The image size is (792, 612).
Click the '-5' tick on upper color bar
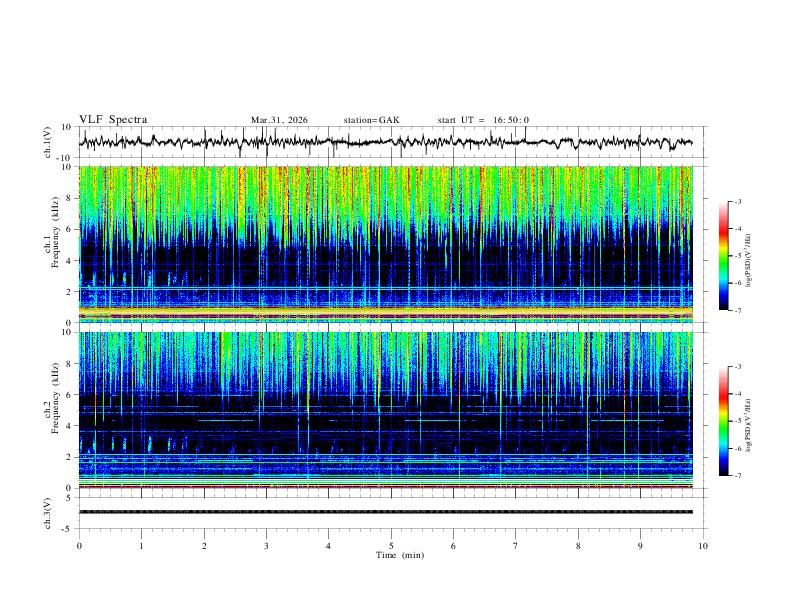(738, 256)
